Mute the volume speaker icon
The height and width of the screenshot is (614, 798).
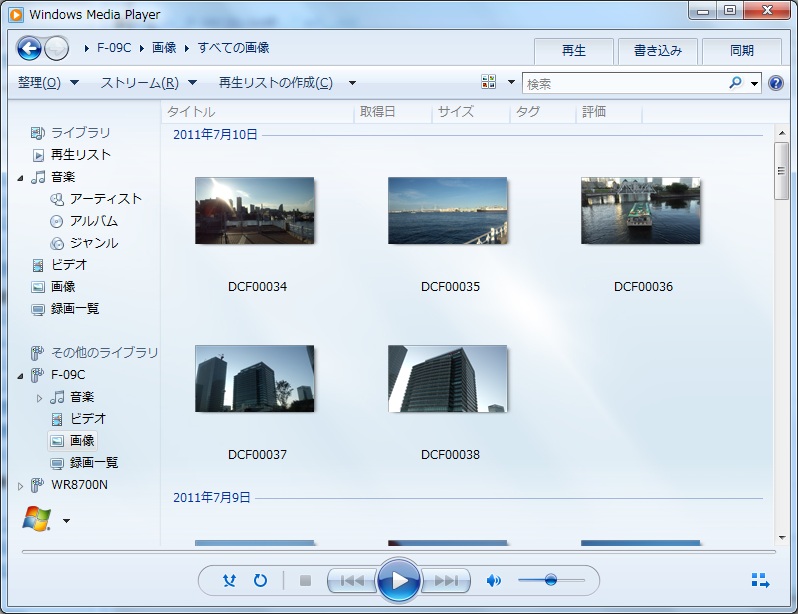pyautogui.click(x=493, y=580)
